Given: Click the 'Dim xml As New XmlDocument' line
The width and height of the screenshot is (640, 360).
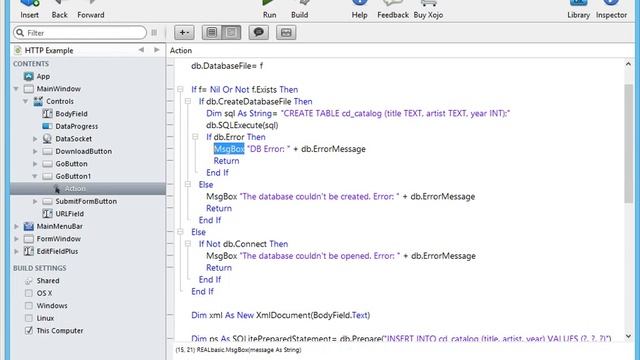Looking at the screenshot, I should pos(281,315).
